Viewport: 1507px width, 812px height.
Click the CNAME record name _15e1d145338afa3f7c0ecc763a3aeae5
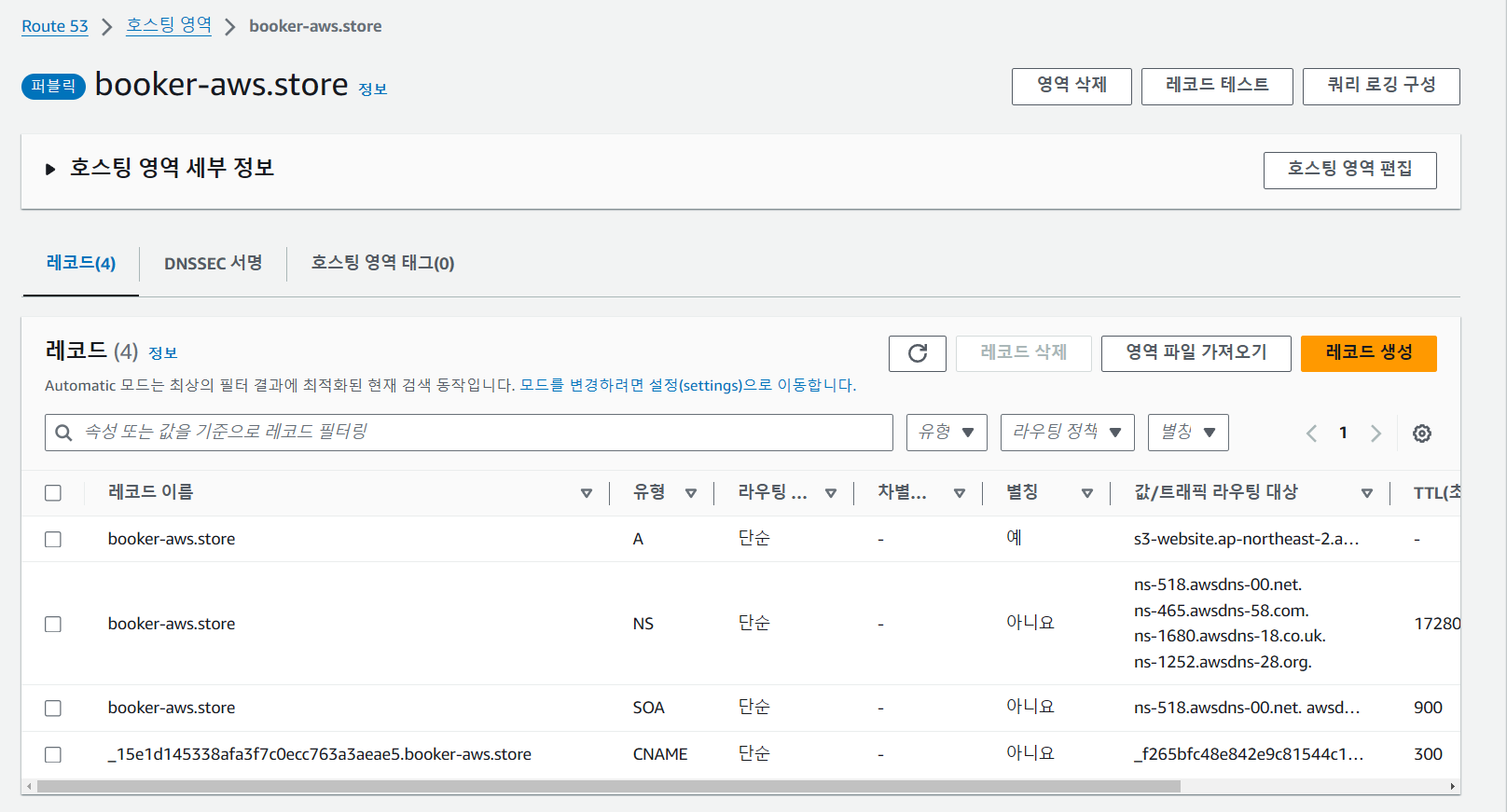pyautogui.click(x=320, y=754)
